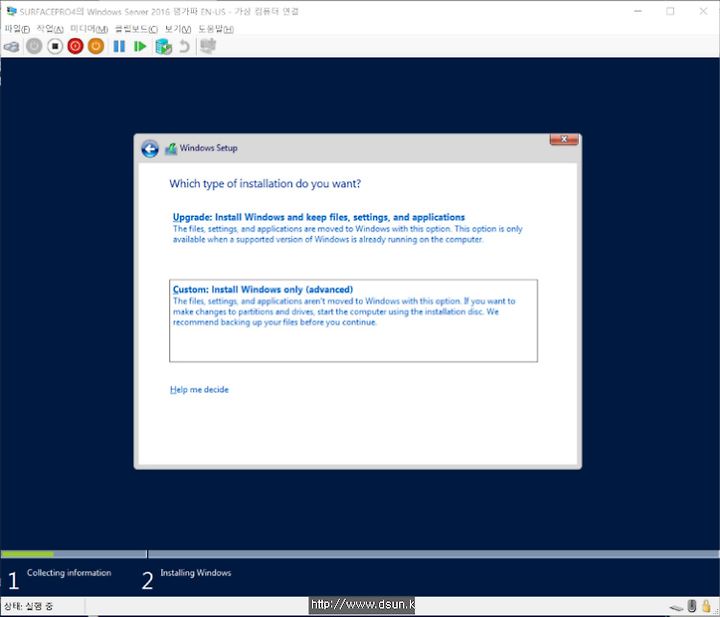
Task: Revert the VM with the undo arrow icon
Action: [185, 46]
